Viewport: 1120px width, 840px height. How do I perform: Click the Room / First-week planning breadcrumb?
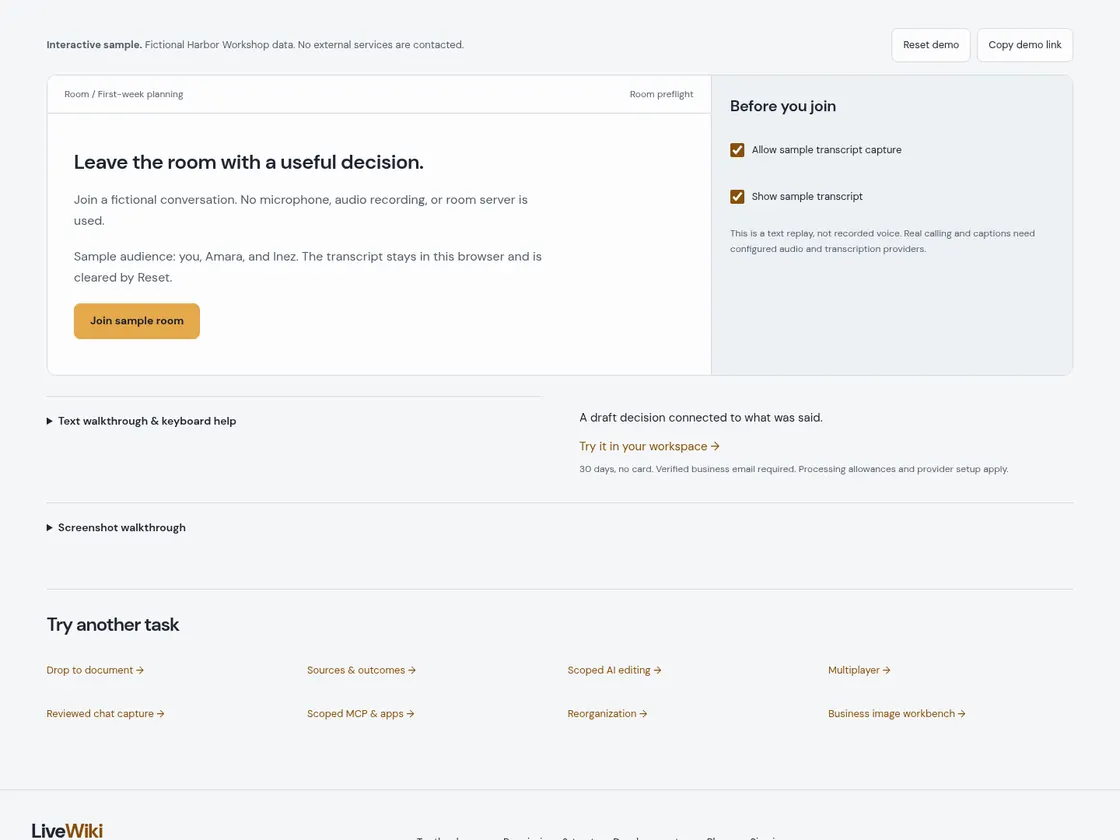124,94
